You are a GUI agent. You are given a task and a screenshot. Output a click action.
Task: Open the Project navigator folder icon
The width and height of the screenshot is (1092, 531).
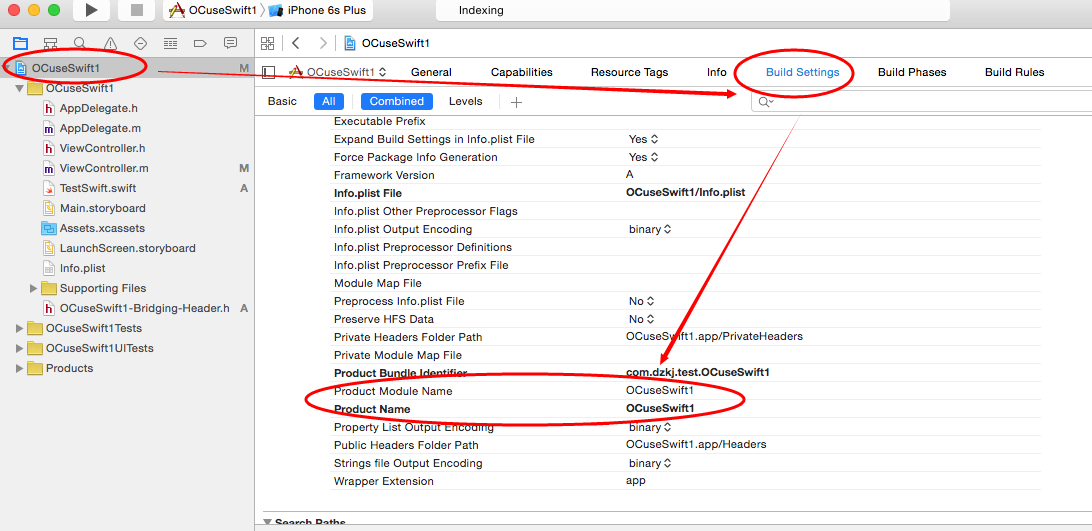20,43
